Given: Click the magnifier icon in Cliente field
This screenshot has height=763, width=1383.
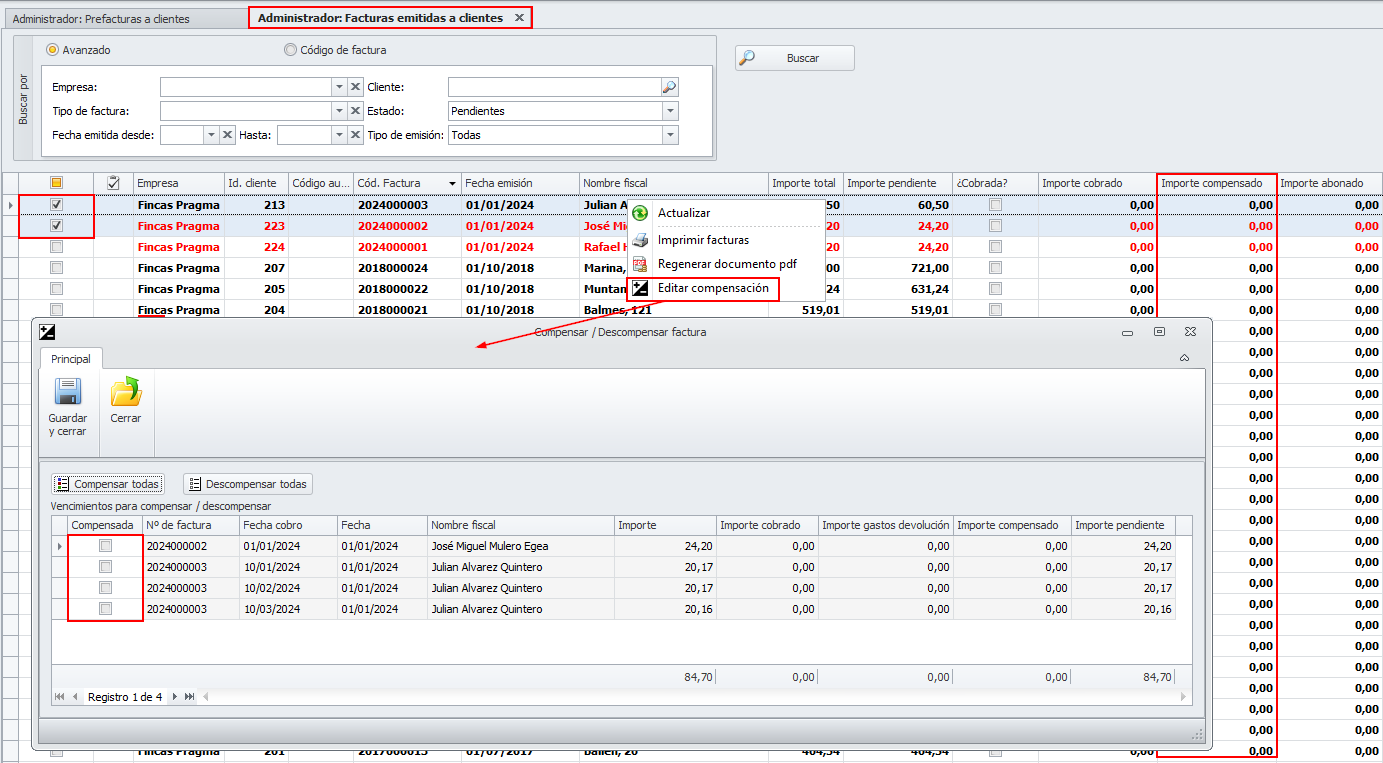Looking at the screenshot, I should point(669,87).
